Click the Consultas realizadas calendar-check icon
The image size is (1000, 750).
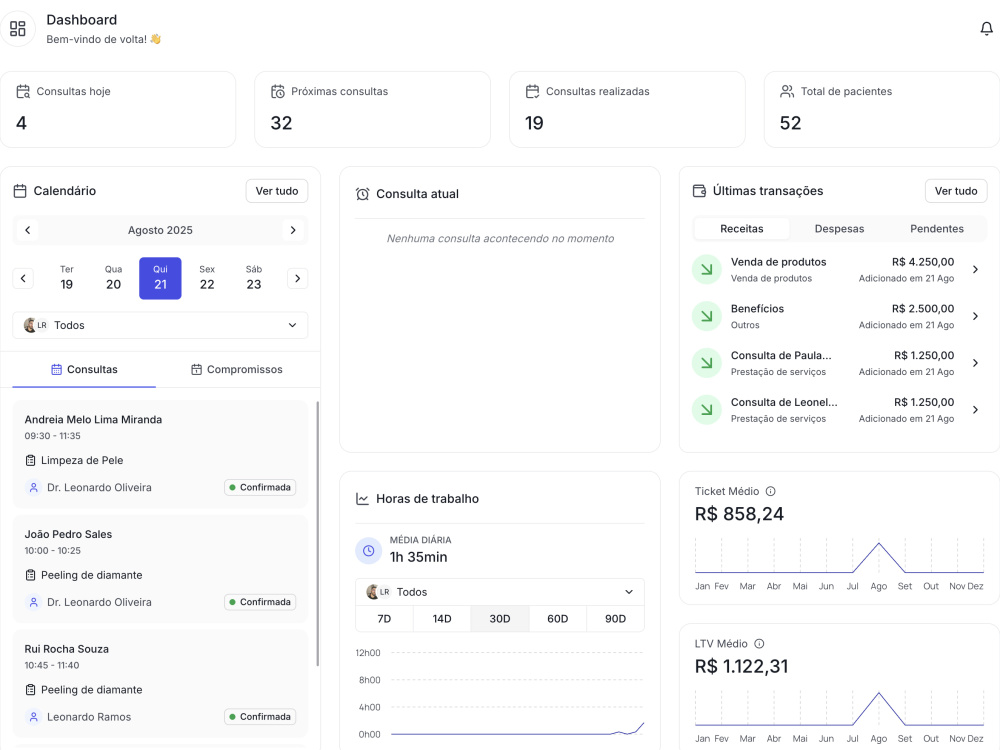coord(532,92)
